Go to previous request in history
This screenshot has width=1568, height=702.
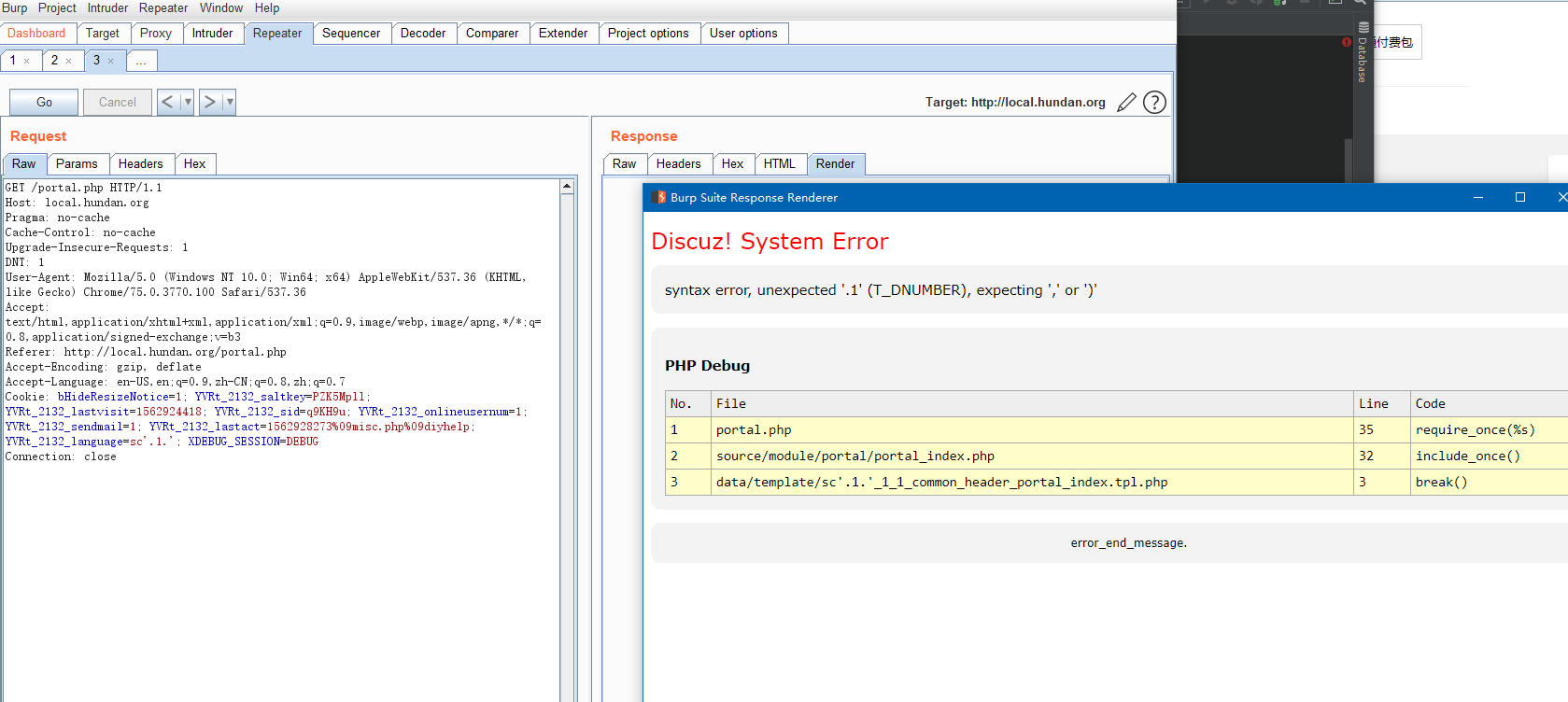click(x=167, y=102)
